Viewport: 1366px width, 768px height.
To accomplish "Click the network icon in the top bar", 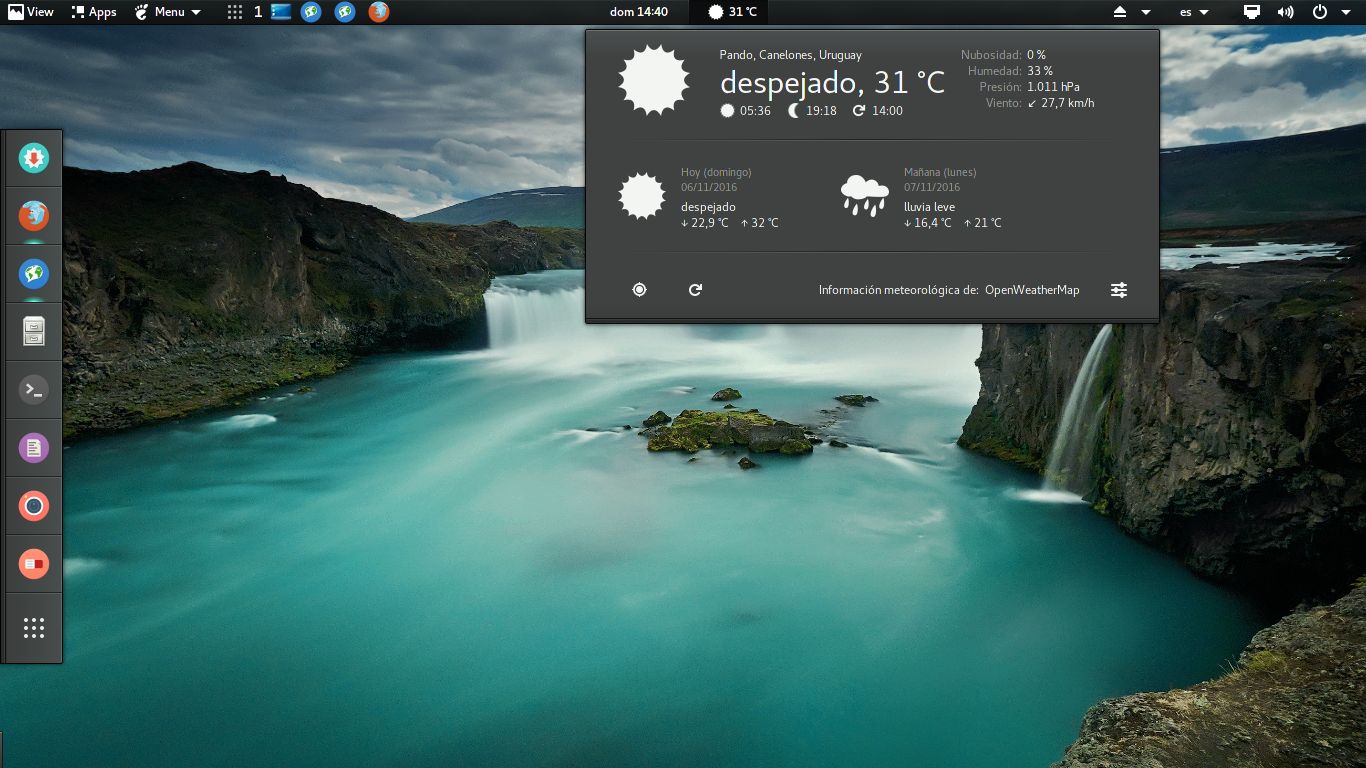I will (1252, 12).
